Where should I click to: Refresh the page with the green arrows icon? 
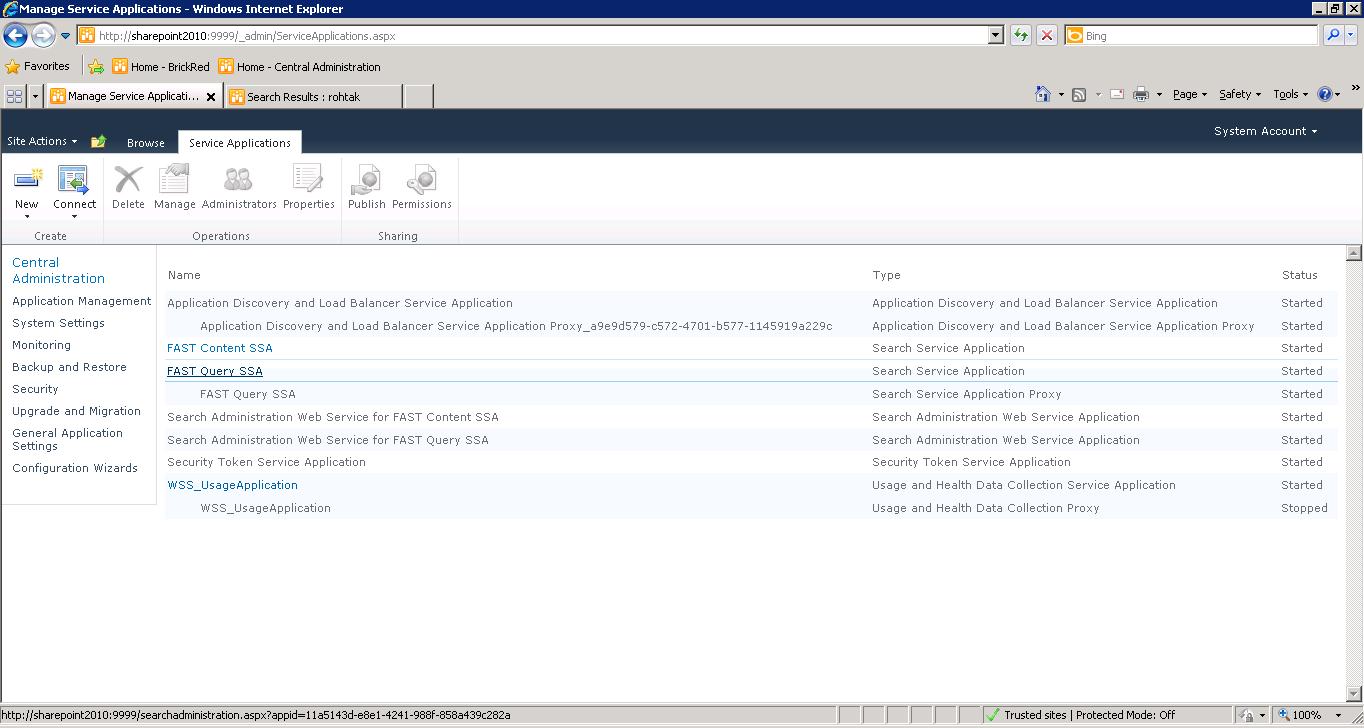tap(1020, 36)
